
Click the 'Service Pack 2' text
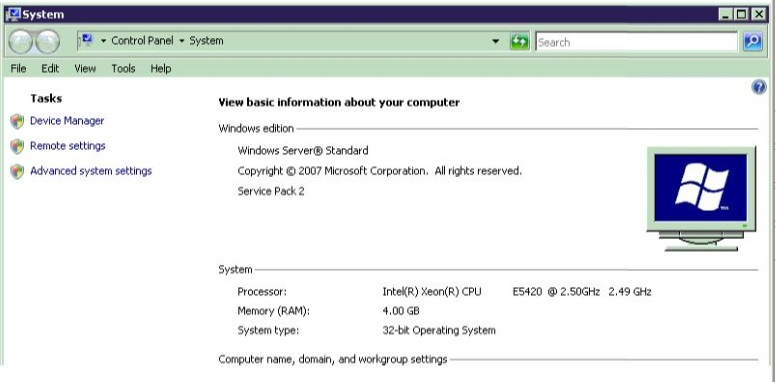point(271,191)
